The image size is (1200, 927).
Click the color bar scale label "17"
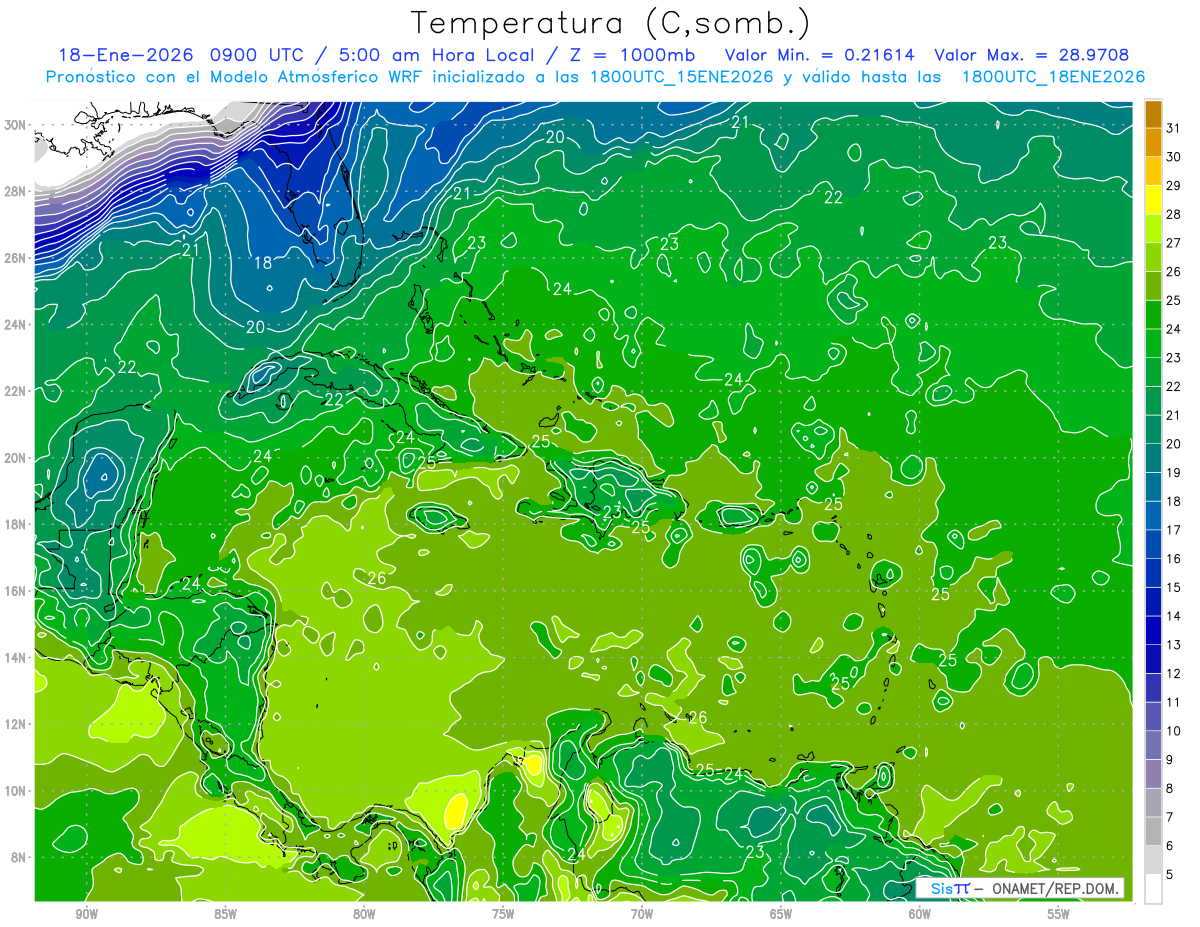pyautogui.click(x=1174, y=530)
